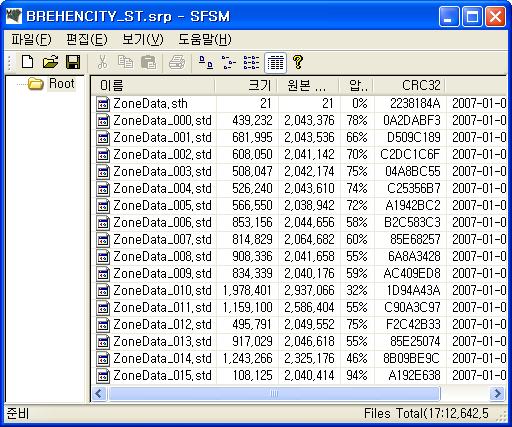Open the 편집(E) menu
The width and height of the screenshot is (512, 427).
tap(87, 40)
